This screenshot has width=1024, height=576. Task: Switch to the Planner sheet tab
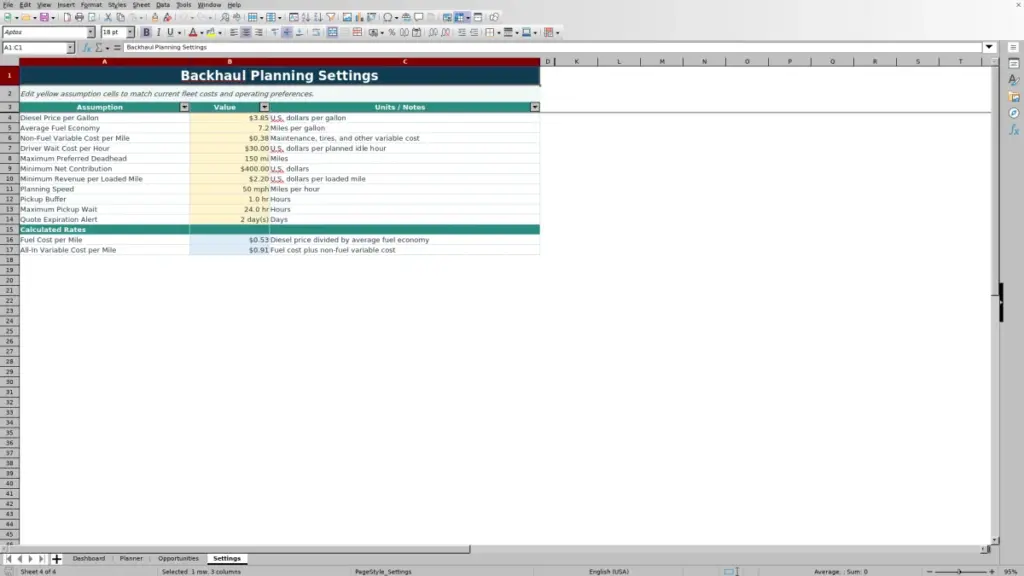coord(131,558)
